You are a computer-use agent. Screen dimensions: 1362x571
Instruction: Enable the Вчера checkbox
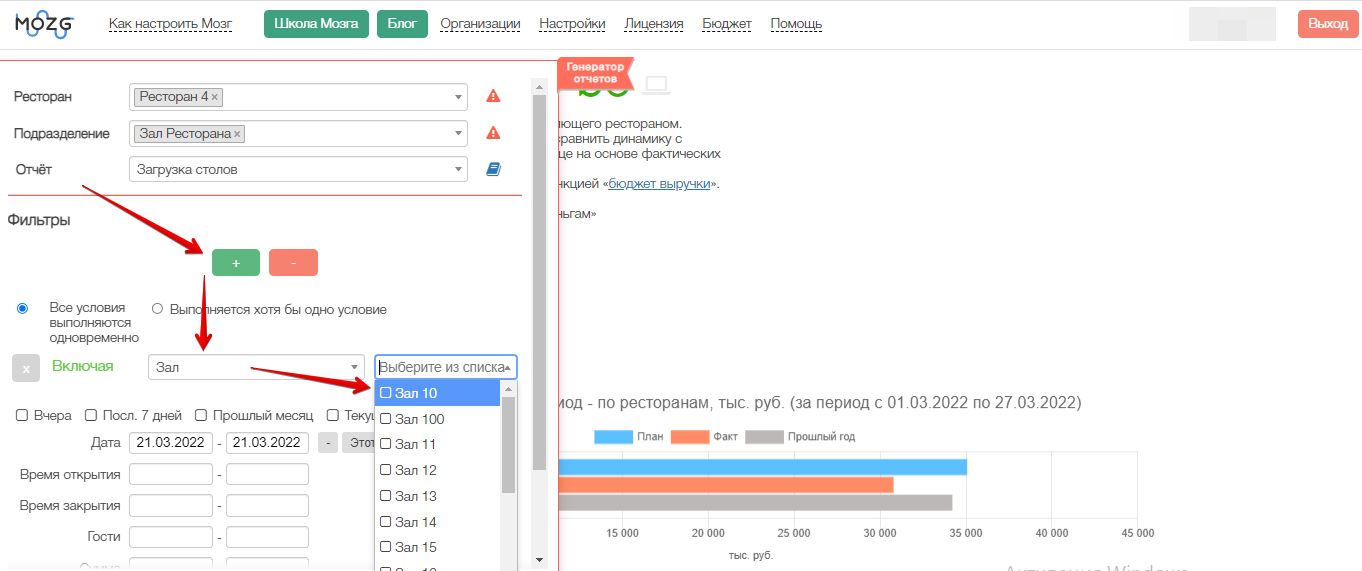[x=22, y=415]
